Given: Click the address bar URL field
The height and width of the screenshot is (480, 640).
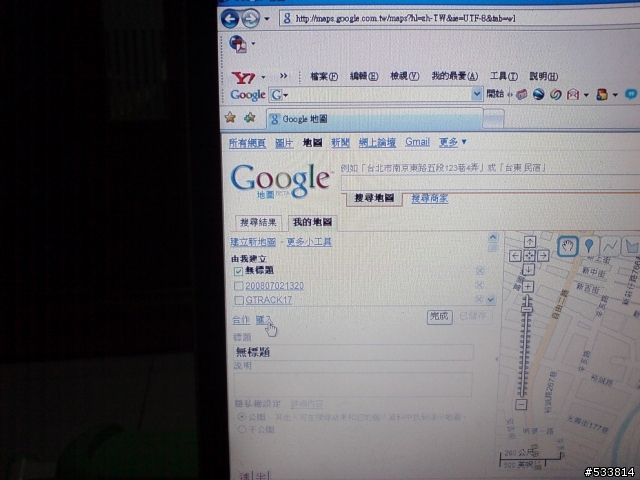Looking at the screenshot, I should tap(459, 18).
